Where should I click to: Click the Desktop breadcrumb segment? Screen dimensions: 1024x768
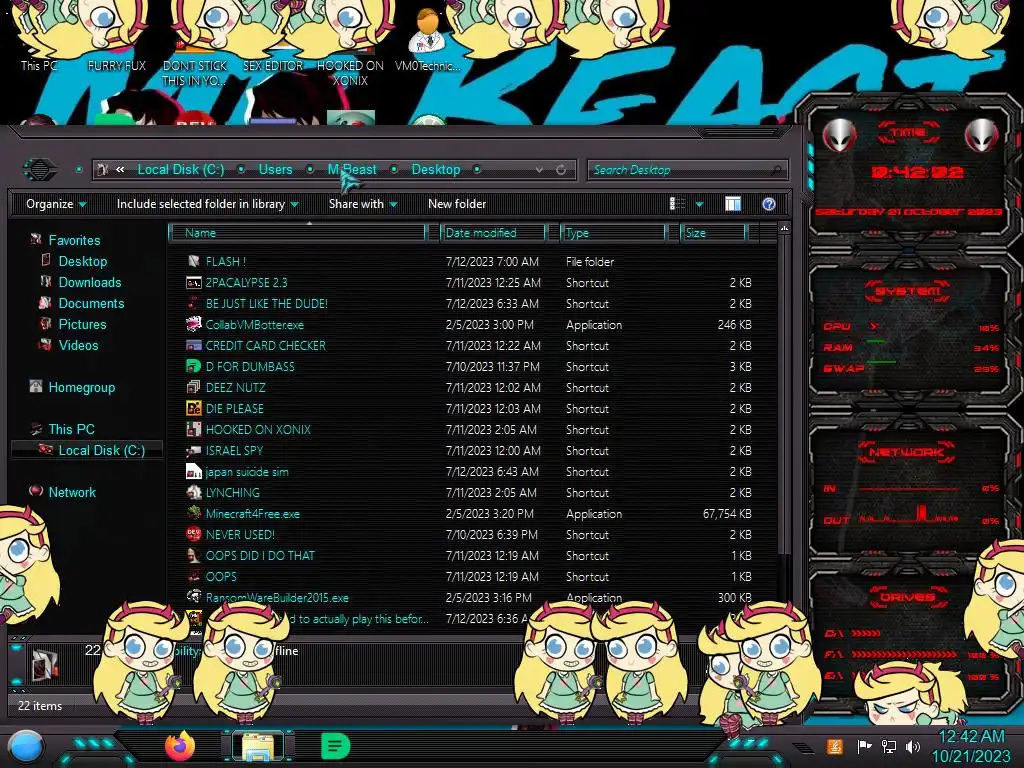436,170
